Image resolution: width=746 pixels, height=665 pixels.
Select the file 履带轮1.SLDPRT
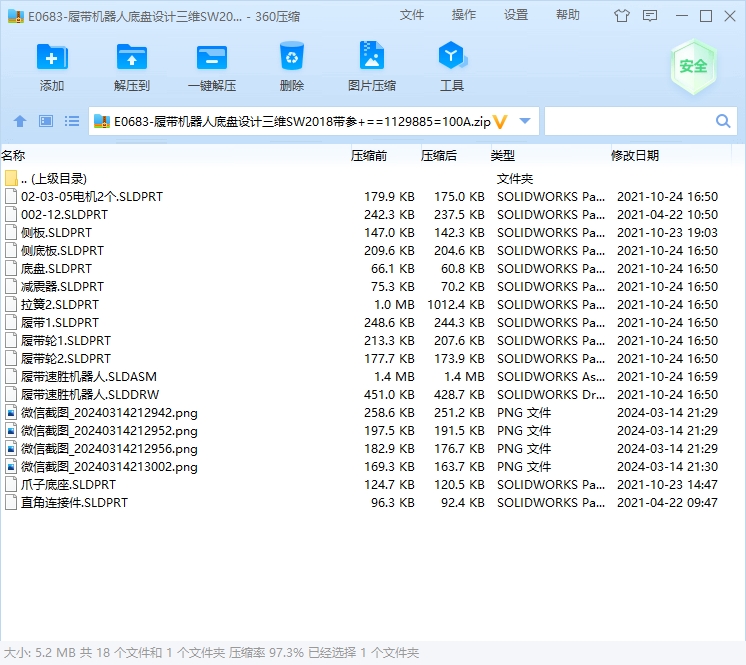66,341
